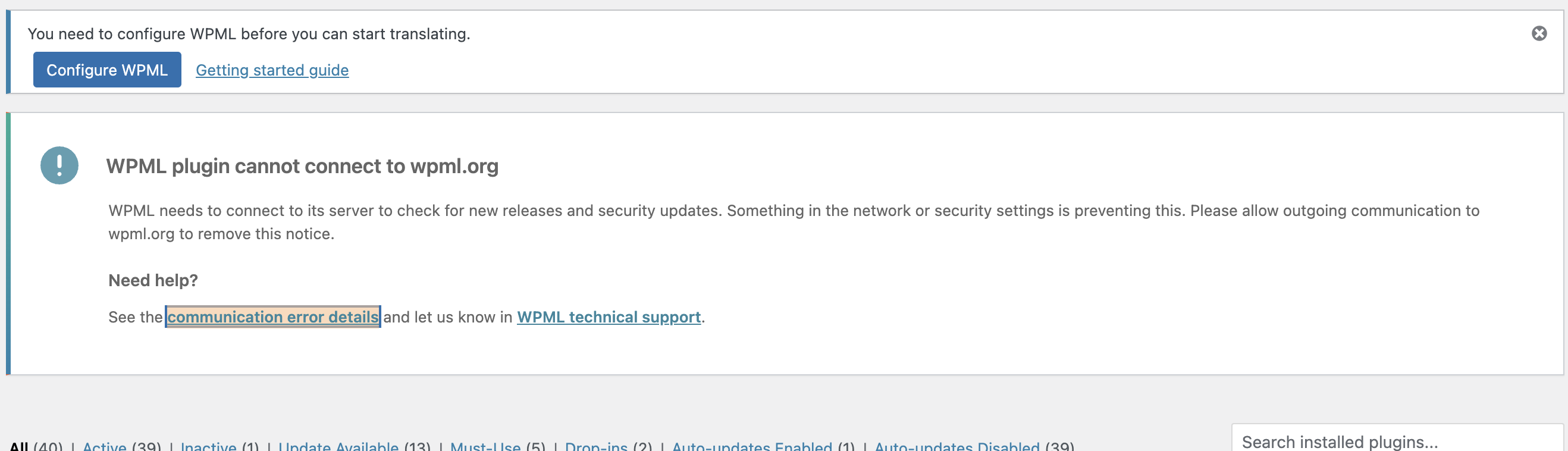The height and width of the screenshot is (451, 1568).
Task: Click the Configure WPML button
Action: pyautogui.click(x=107, y=70)
